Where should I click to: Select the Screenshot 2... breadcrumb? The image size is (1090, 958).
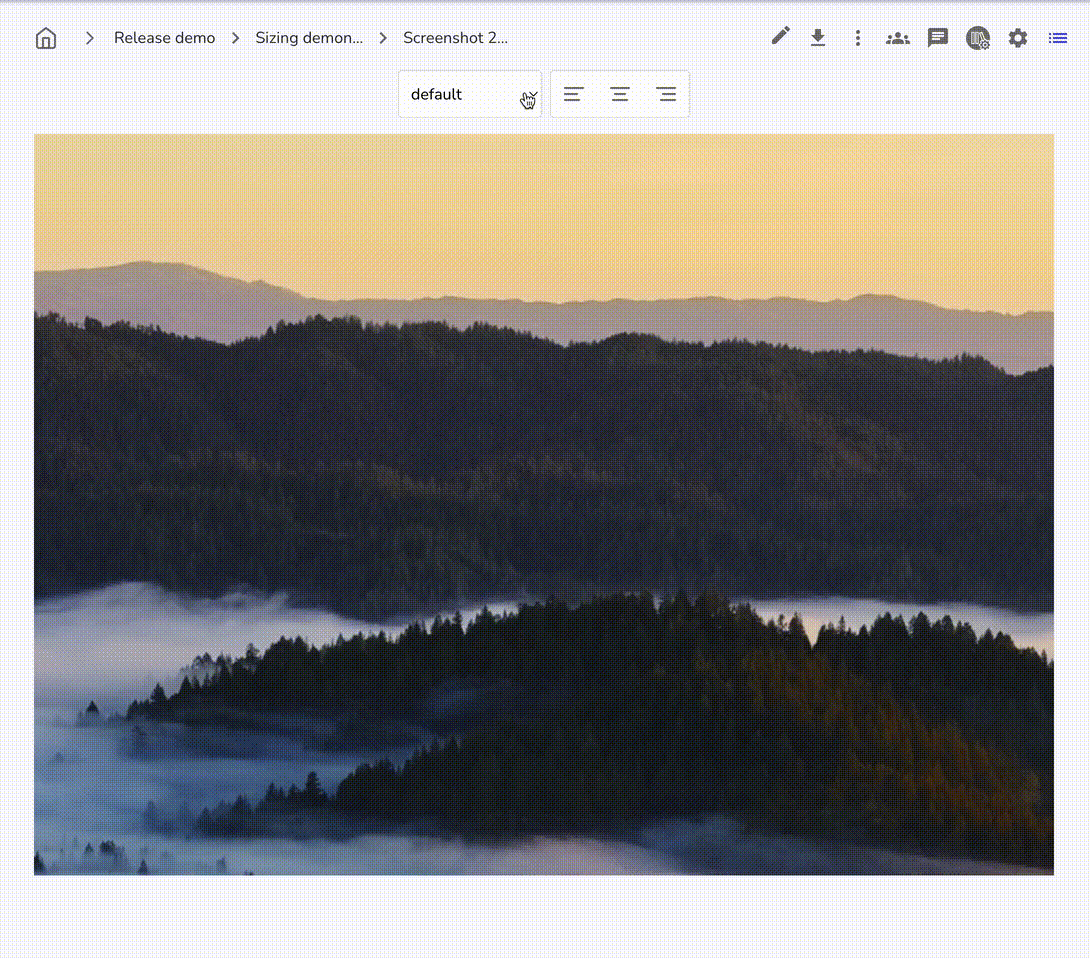pyautogui.click(x=455, y=38)
